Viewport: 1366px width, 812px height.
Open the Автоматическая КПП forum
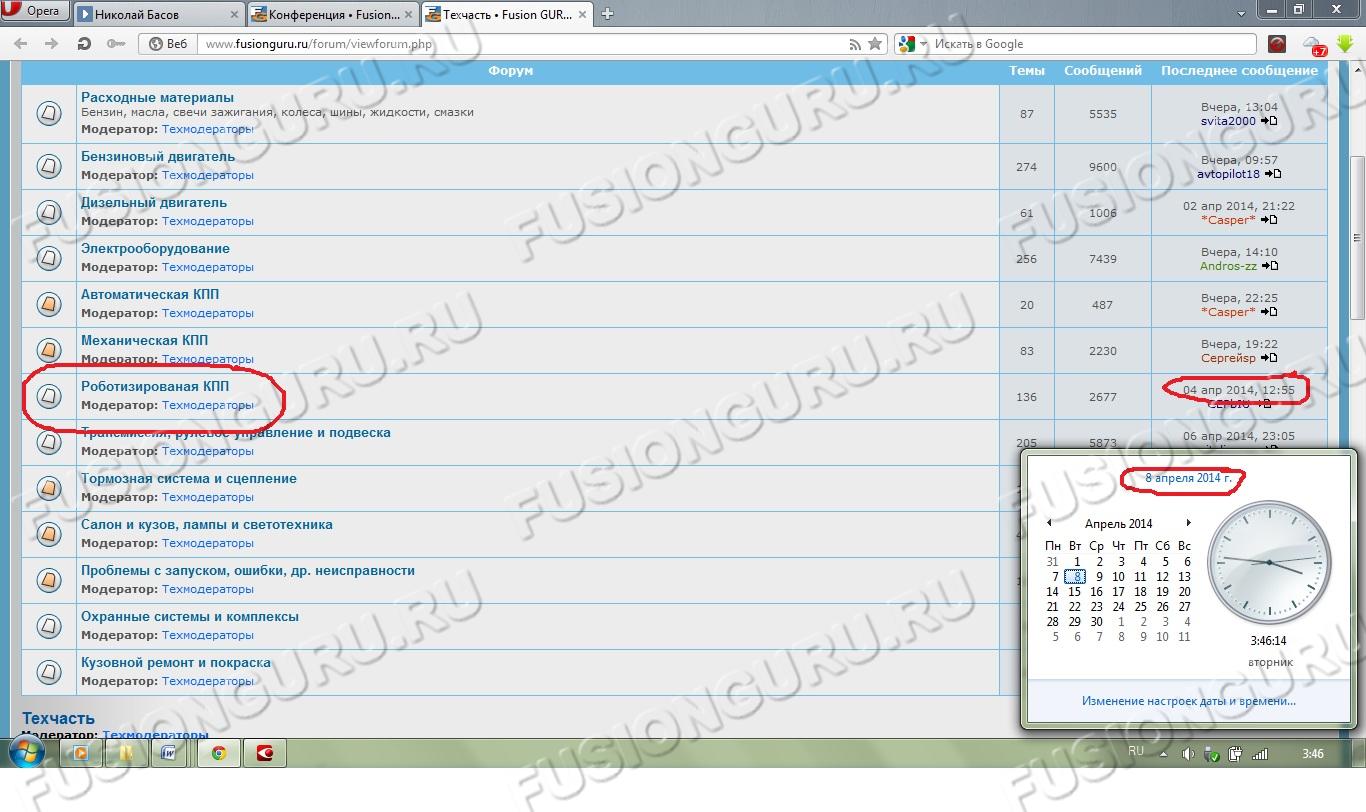pyautogui.click(x=150, y=294)
